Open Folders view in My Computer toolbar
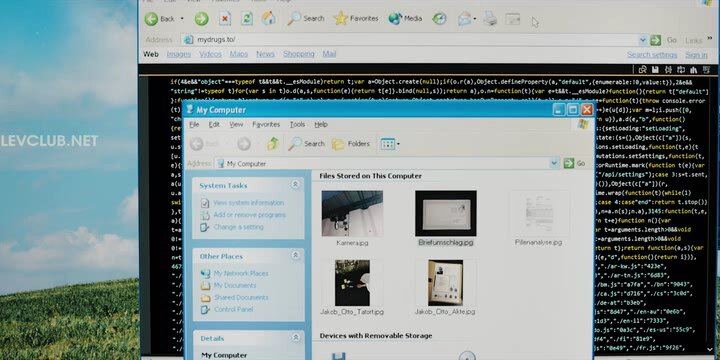Screen dimensions: 720x360 351,144
